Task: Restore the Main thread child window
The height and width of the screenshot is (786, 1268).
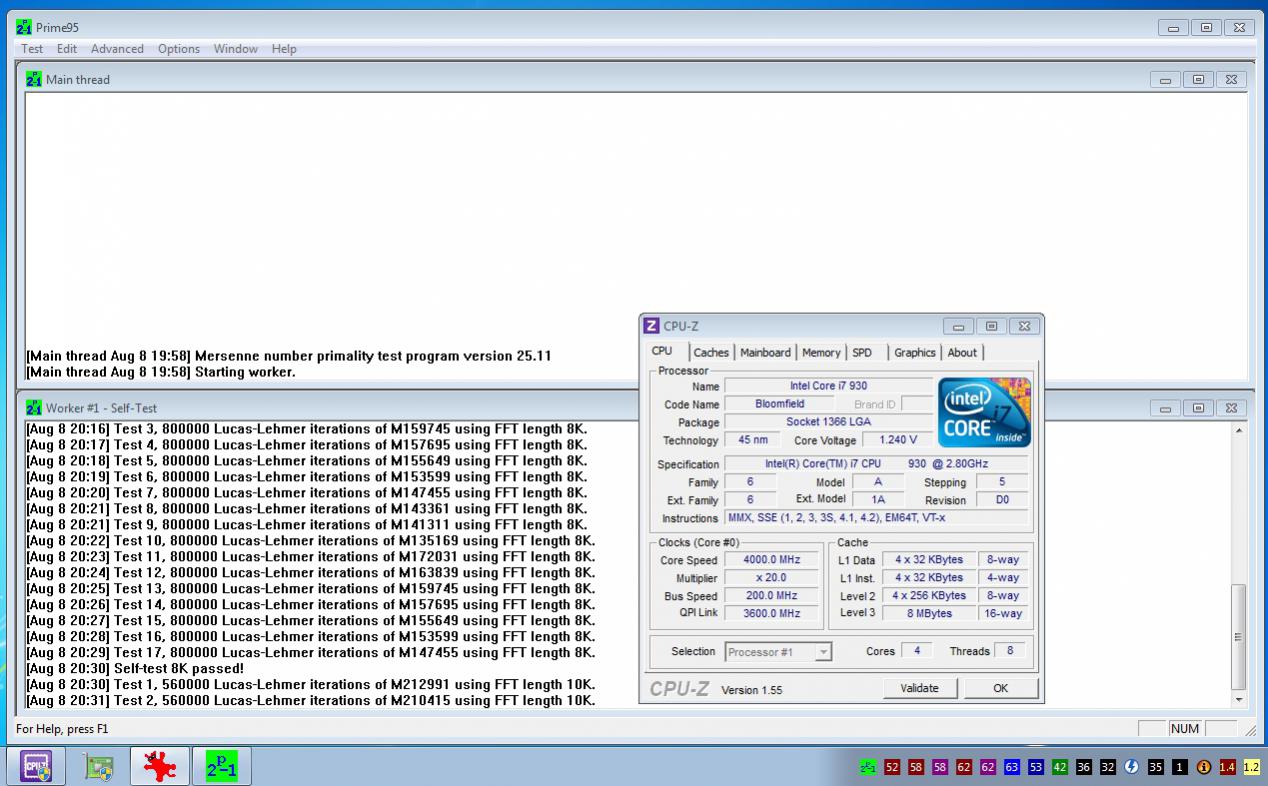Action: click(1198, 79)
